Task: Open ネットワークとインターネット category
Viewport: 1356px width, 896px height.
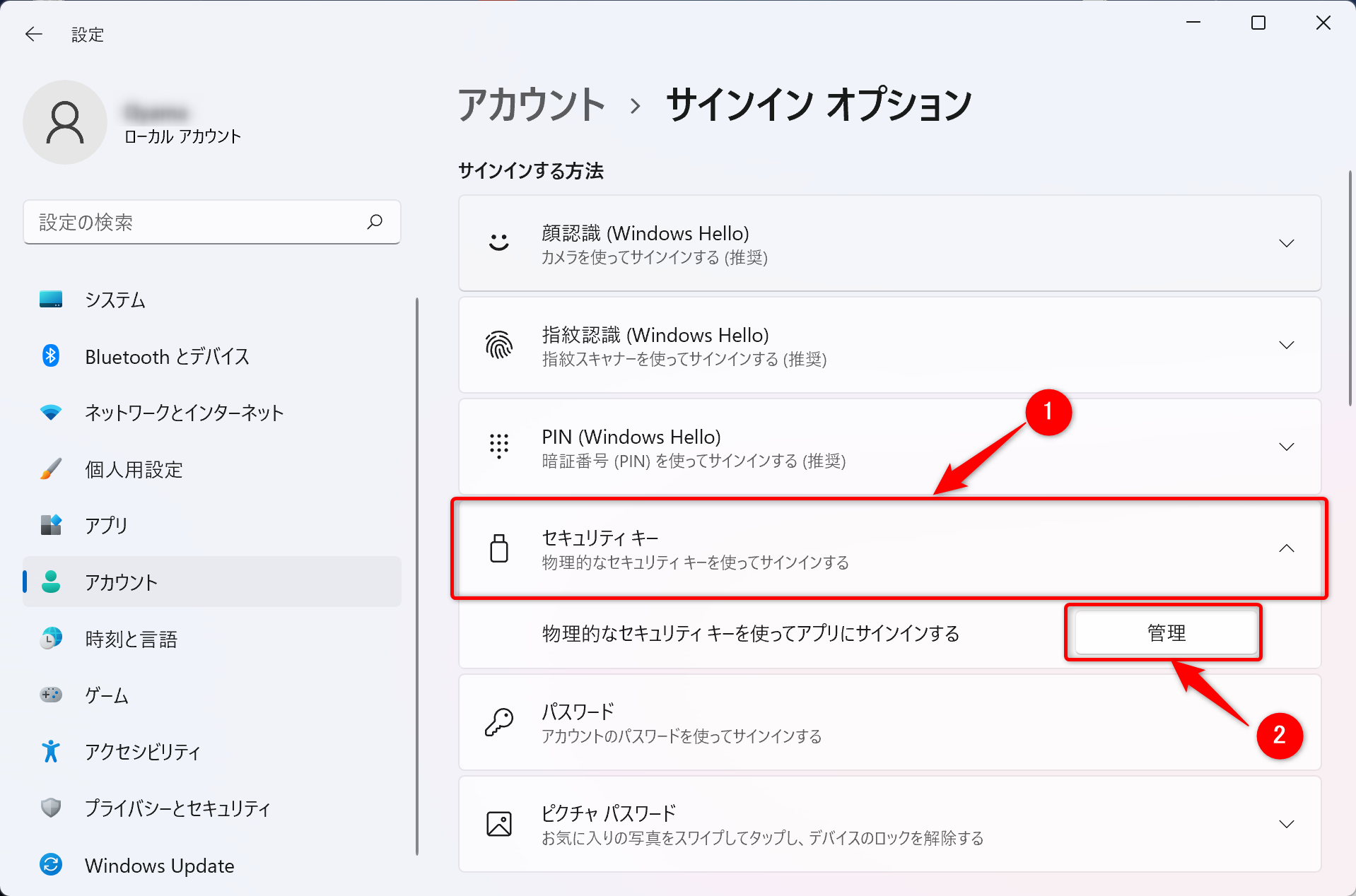Action: [x=212, y=413]
